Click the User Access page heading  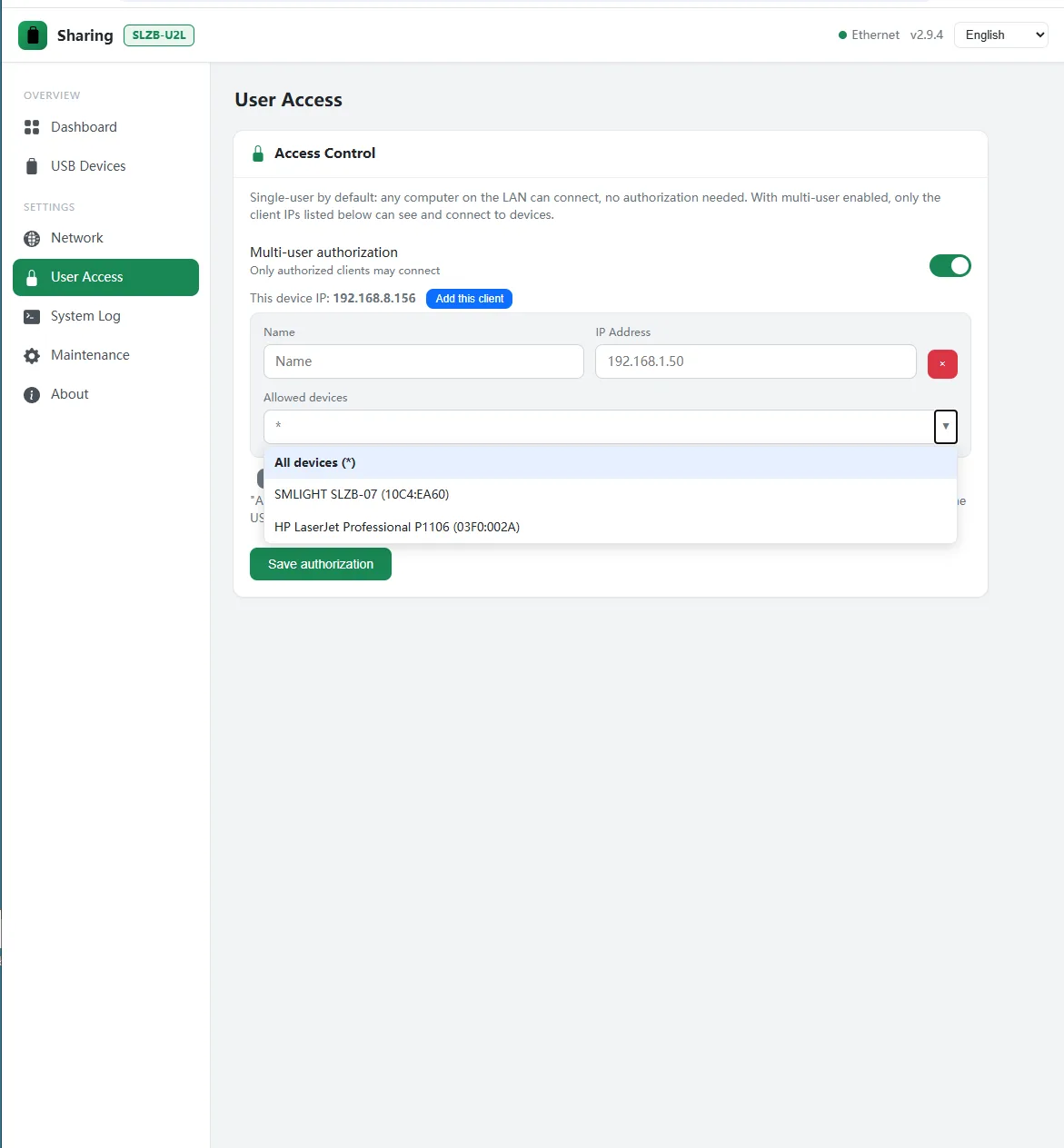click(288, 100)
